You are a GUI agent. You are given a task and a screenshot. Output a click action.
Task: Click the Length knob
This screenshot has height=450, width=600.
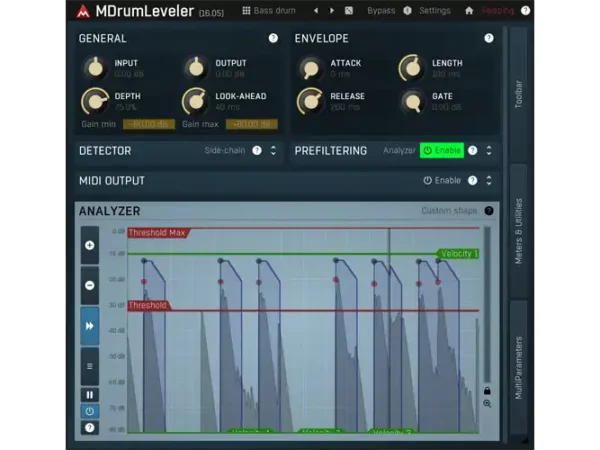412,68
